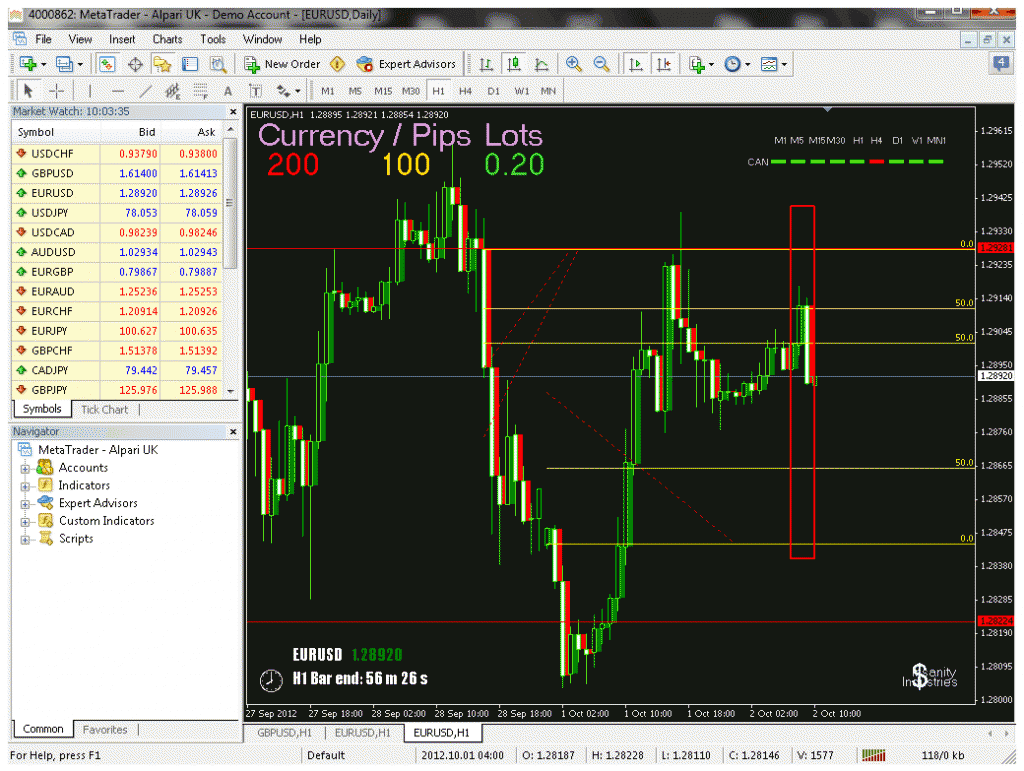Image resolution: width=1024 pixels, height=771 pixels.
Task: Select the Vertical Line drawing tool
Action: coord(90,91)
